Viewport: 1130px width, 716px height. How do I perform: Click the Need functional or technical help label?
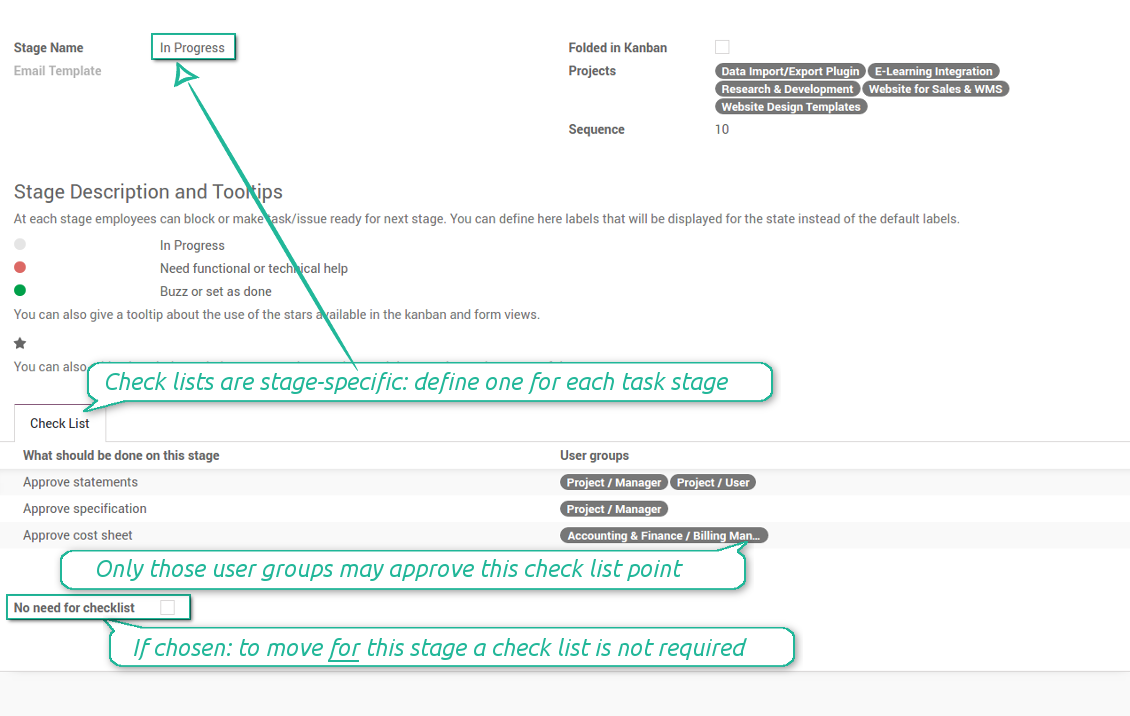coord(254,268)
